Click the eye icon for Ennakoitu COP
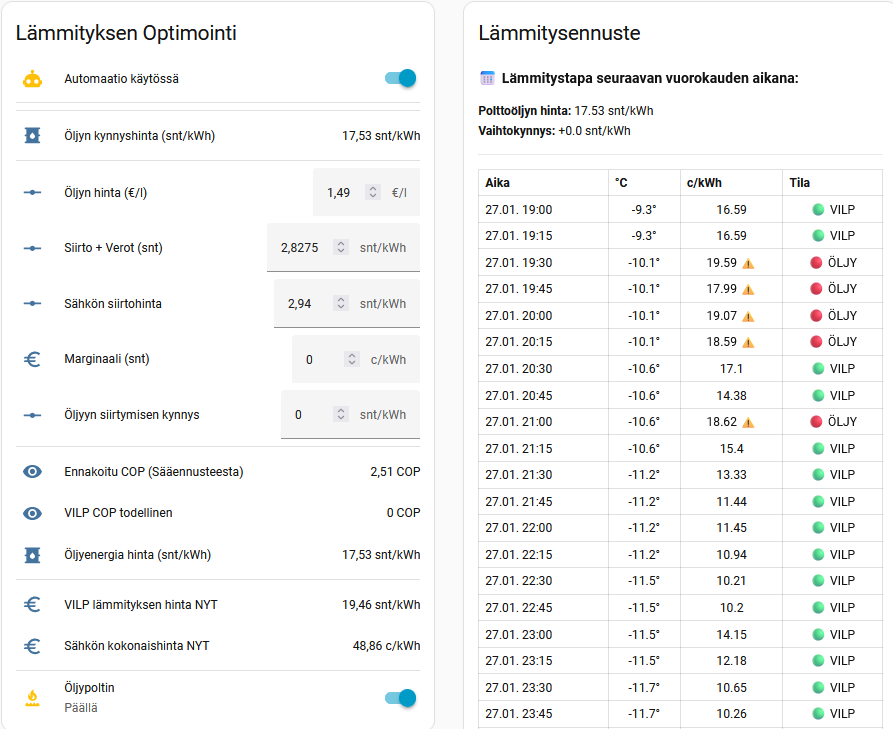 coord(32,472)
